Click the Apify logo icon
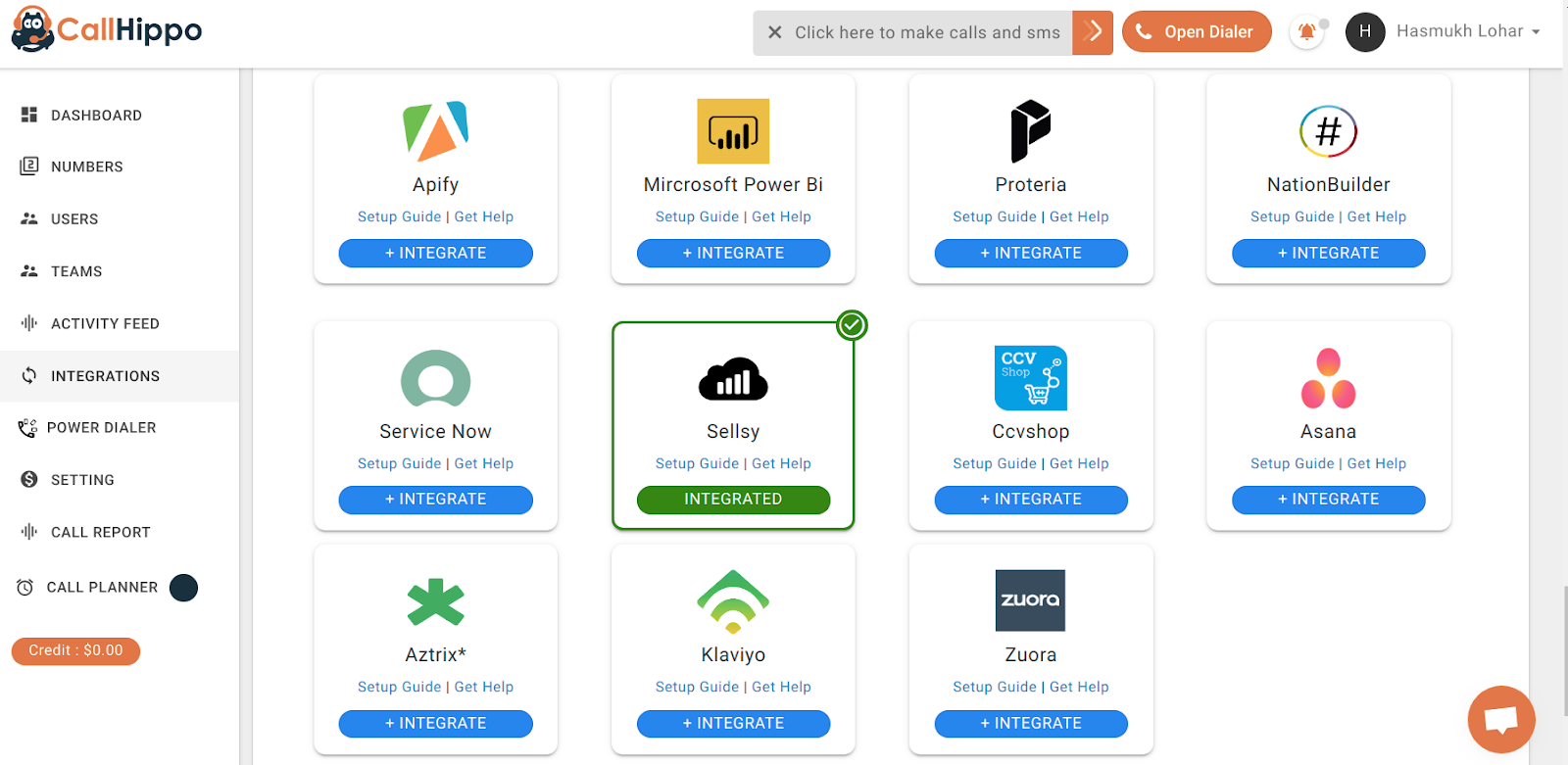The width and height of the screenshot is (1568, 765). coord(435,130)
